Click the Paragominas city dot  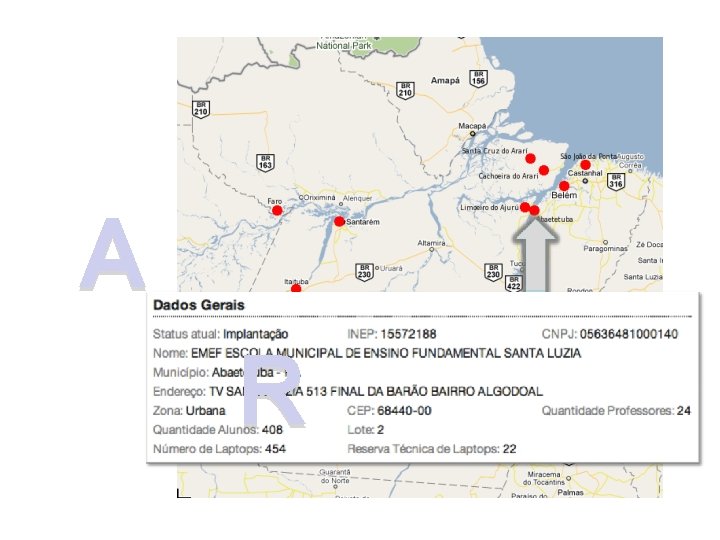pyautogui.click(x=605, y=242)
